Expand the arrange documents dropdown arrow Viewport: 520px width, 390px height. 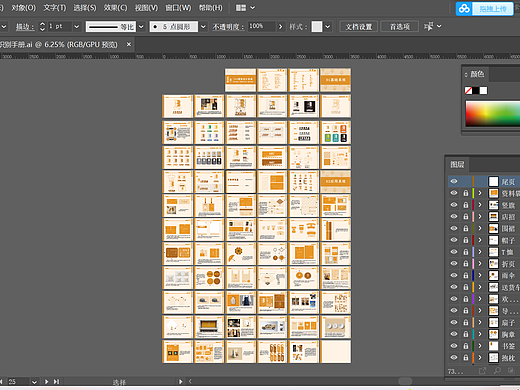[x=253, y=8]
